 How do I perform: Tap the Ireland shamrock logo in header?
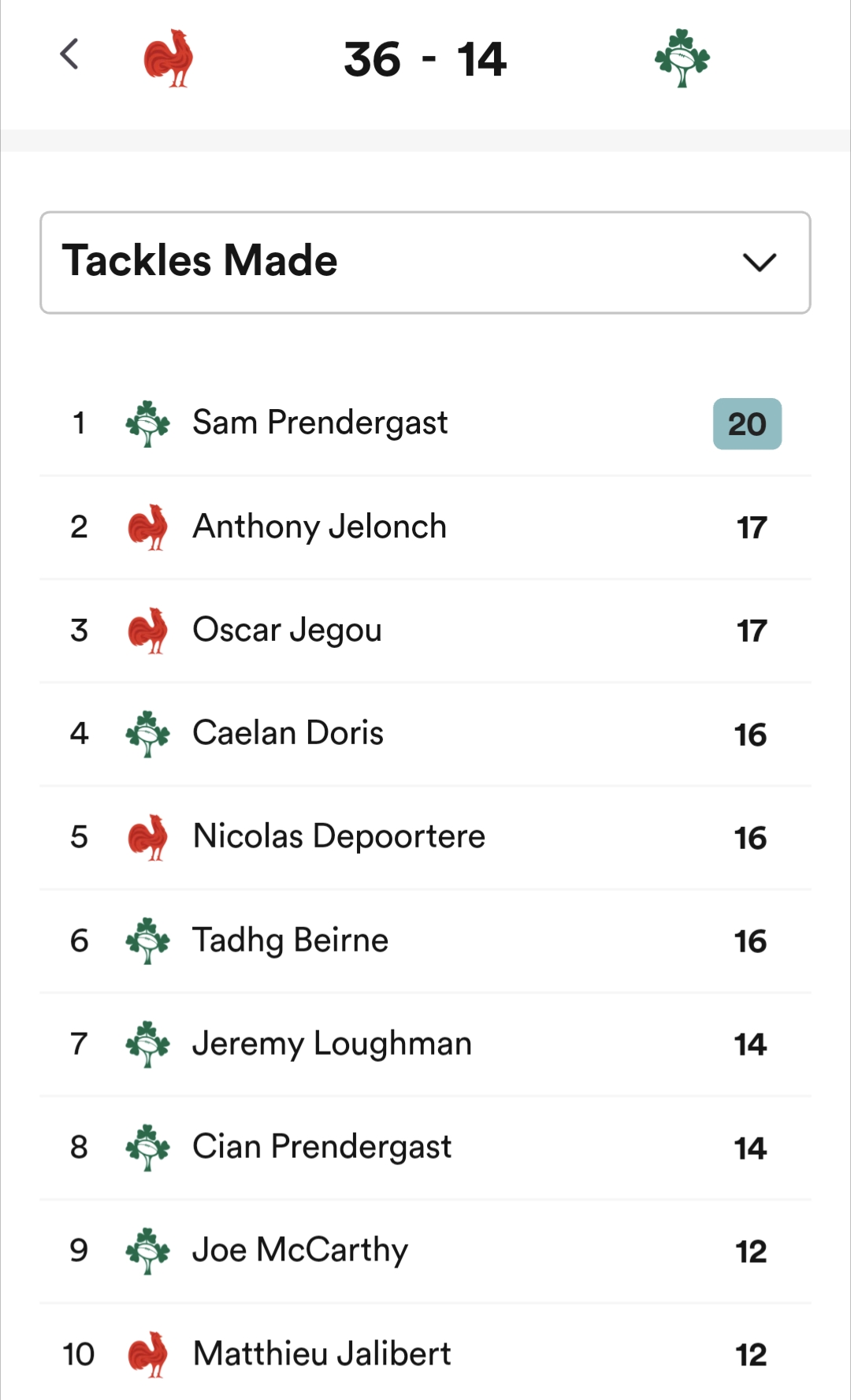click(x=682, y=58)
